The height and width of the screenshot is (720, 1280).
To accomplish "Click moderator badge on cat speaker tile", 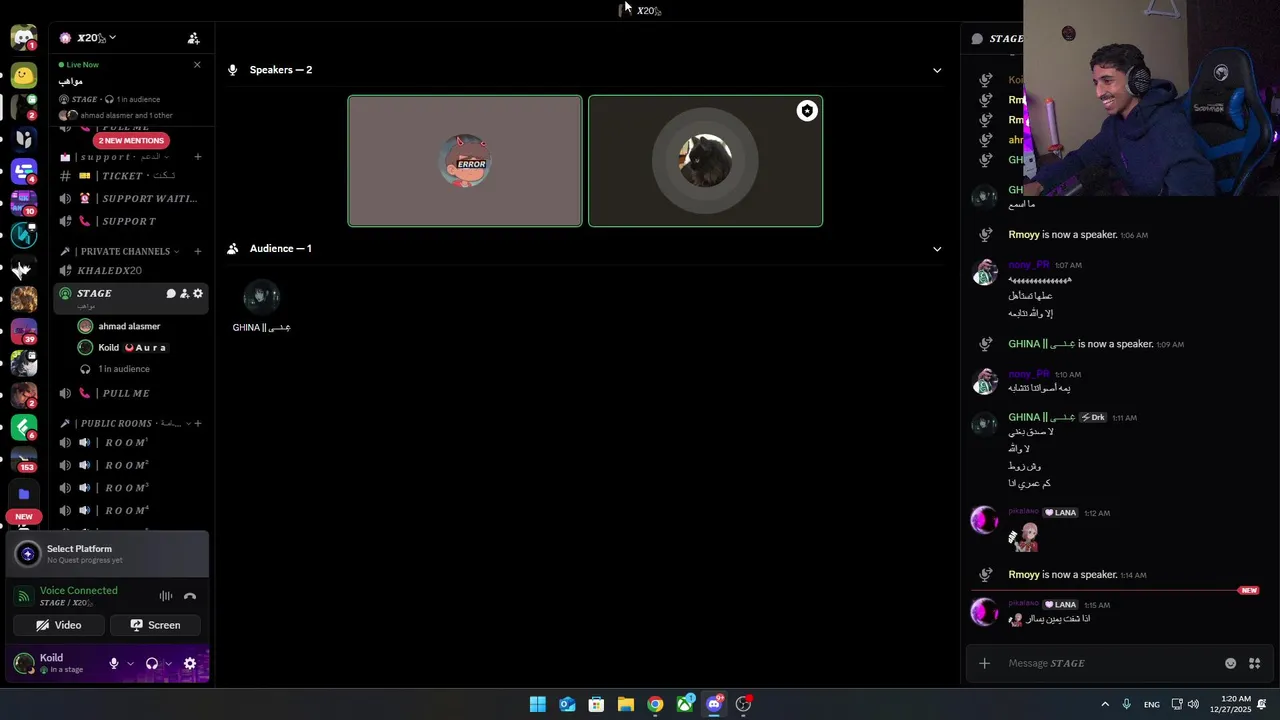I will point(807,111).
